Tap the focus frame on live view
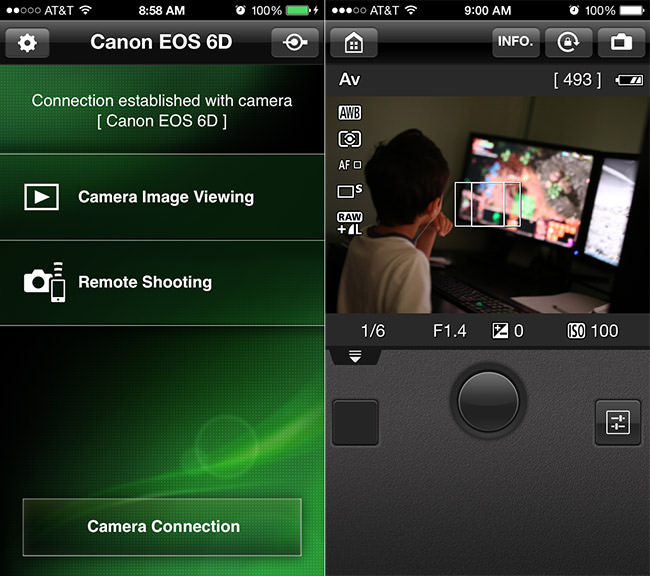 (x=488, y=204)
